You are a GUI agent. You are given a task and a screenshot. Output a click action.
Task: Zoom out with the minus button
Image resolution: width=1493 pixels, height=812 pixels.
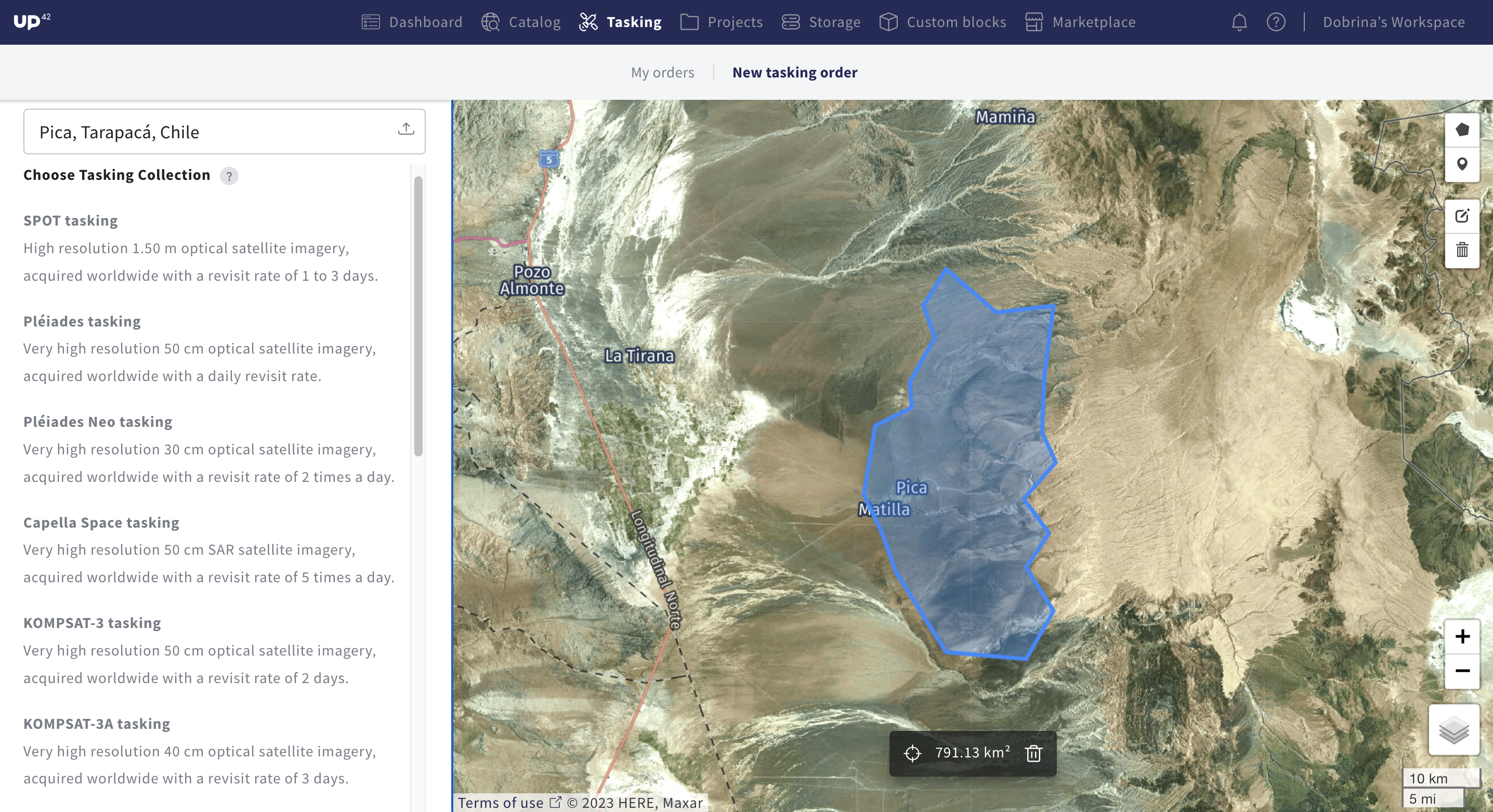pos(1462,671)
